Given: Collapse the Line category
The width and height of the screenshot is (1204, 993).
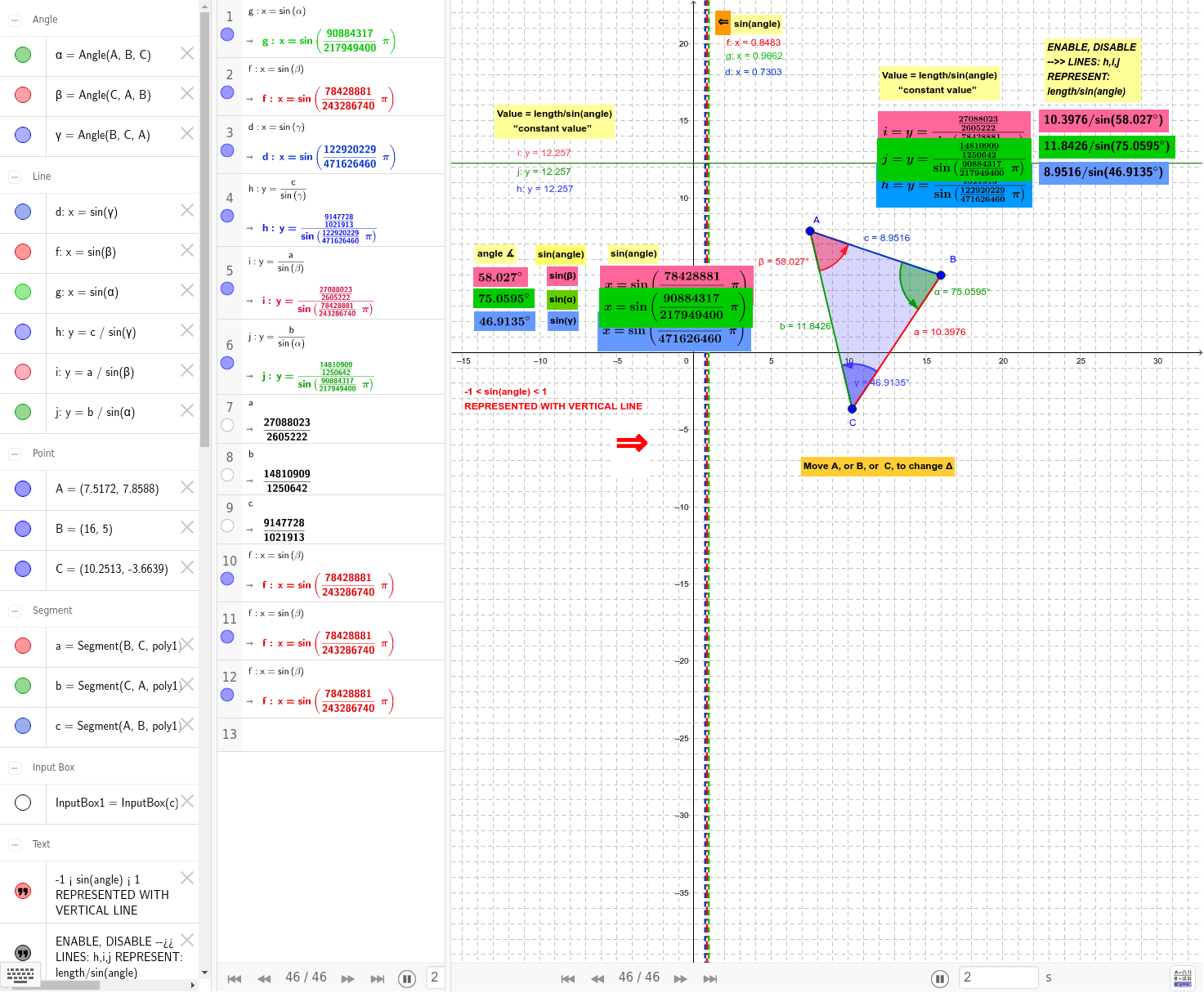Looking at the screenshot, I should point(15,177).
